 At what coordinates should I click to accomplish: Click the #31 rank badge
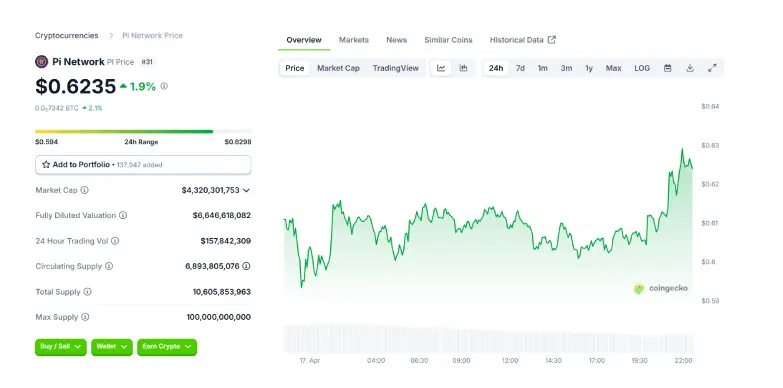(147, 62)
